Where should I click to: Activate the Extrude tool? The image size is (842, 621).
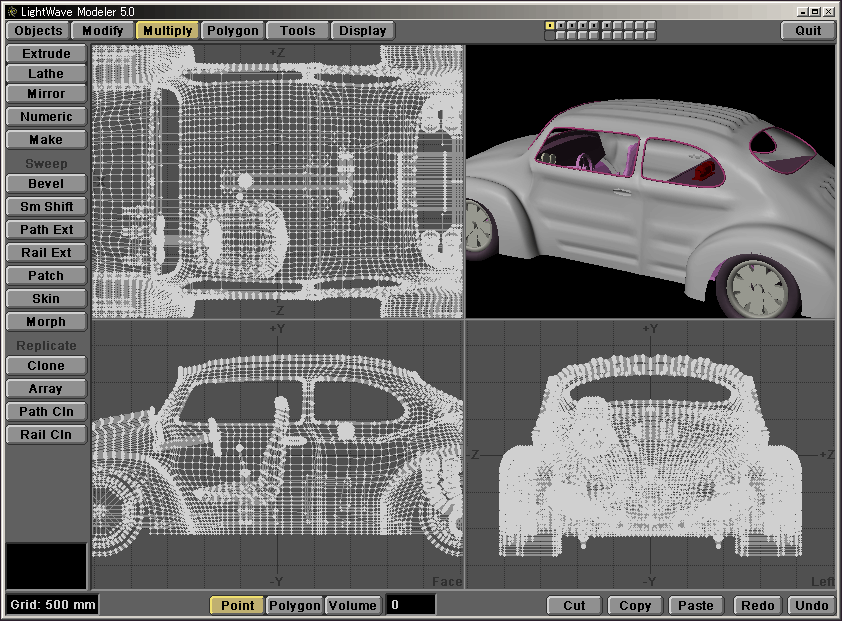(46, 53)
